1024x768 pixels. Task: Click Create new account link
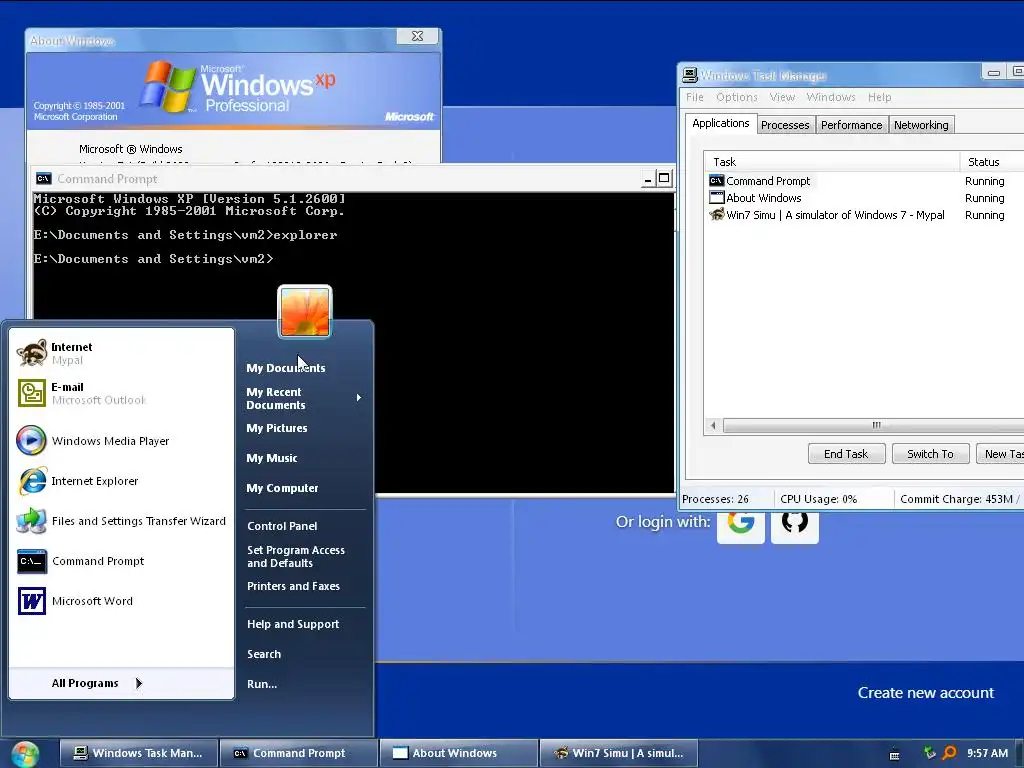pyautogui.click(x=925, y=693)
